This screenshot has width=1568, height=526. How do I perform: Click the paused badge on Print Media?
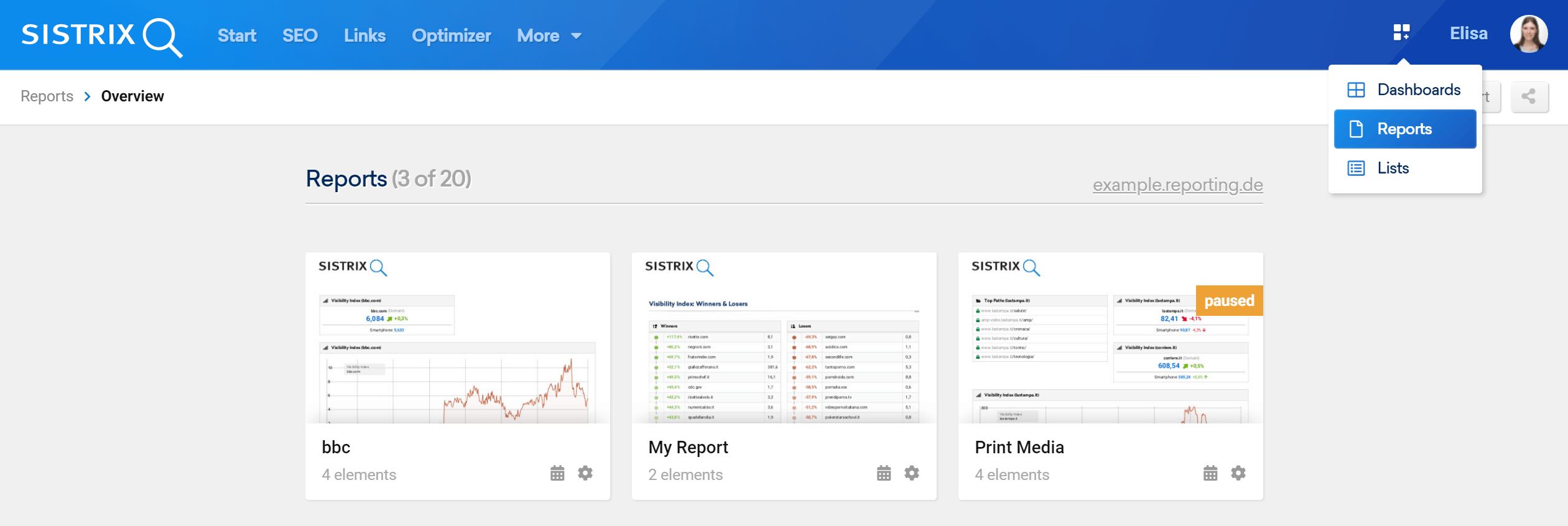click(1229, 301)
